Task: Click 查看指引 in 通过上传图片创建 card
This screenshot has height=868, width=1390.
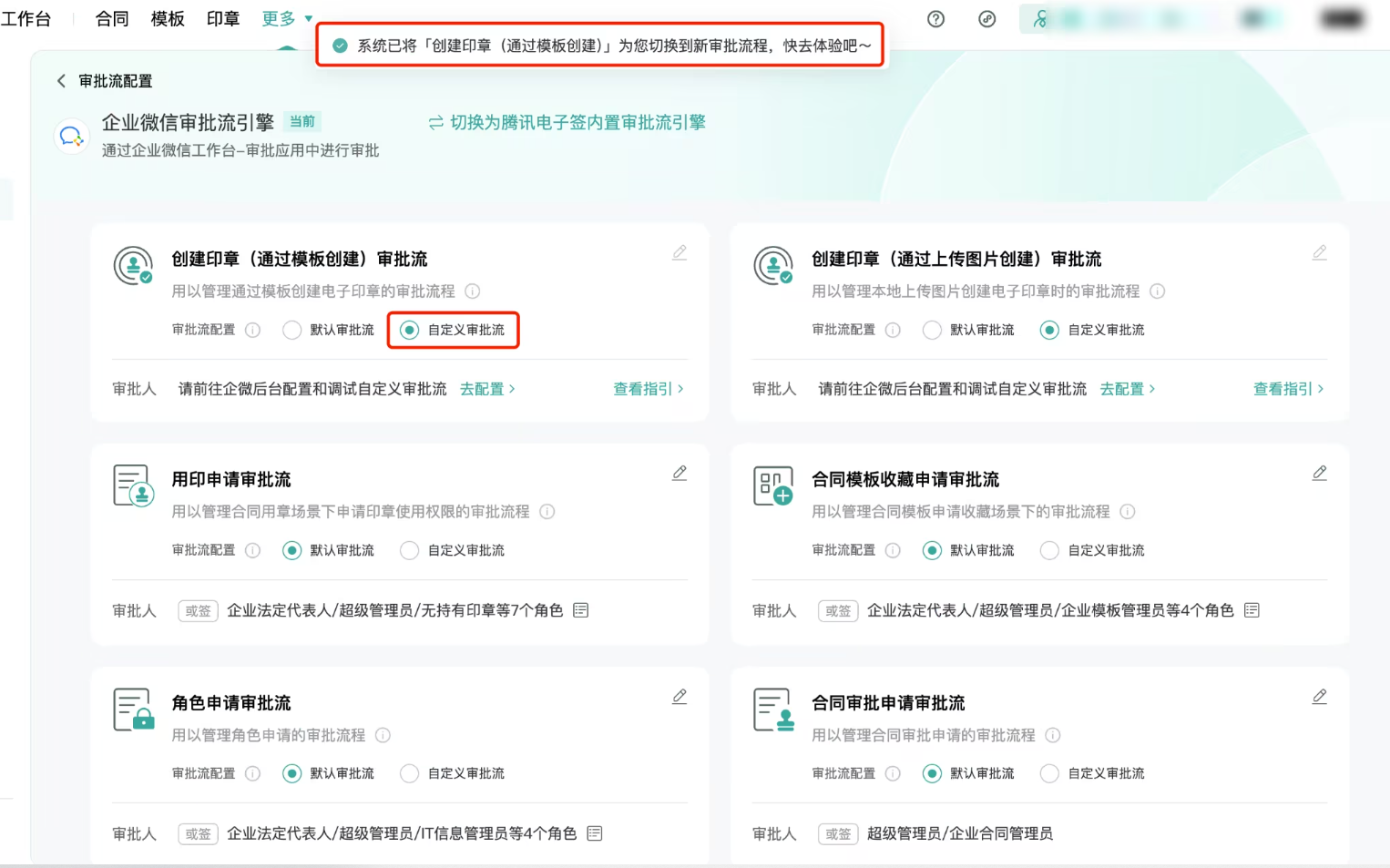Action: [1289, 389]
